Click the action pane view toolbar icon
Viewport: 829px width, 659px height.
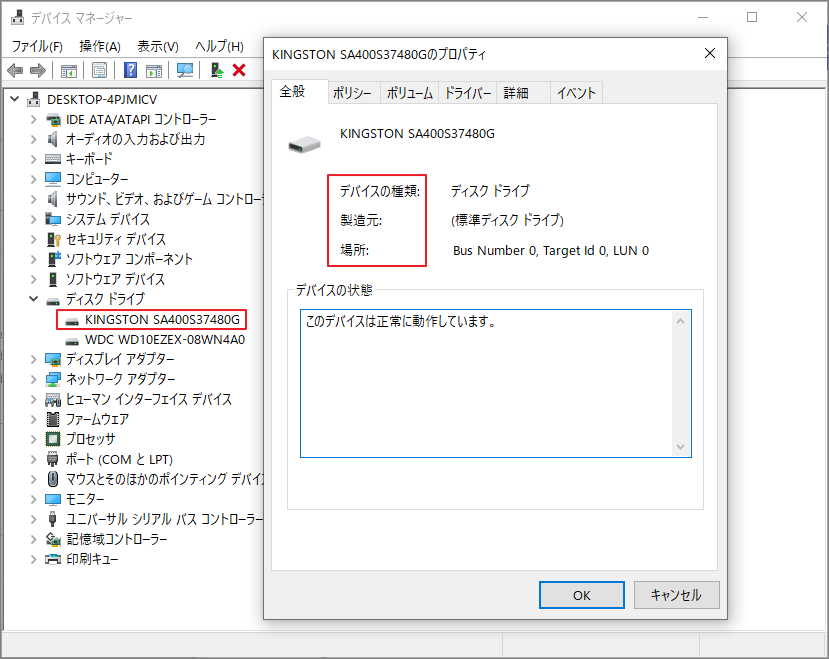[x=154, y=70]
